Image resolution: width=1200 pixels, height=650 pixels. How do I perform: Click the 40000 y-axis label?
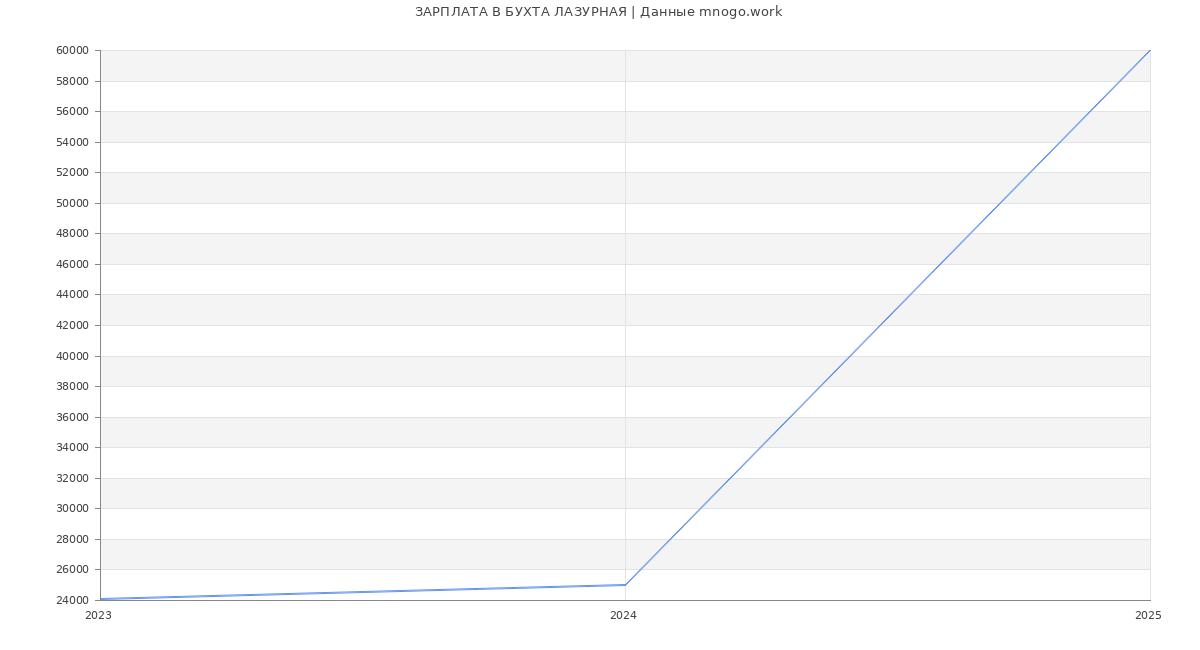click(x=72, y=356)
